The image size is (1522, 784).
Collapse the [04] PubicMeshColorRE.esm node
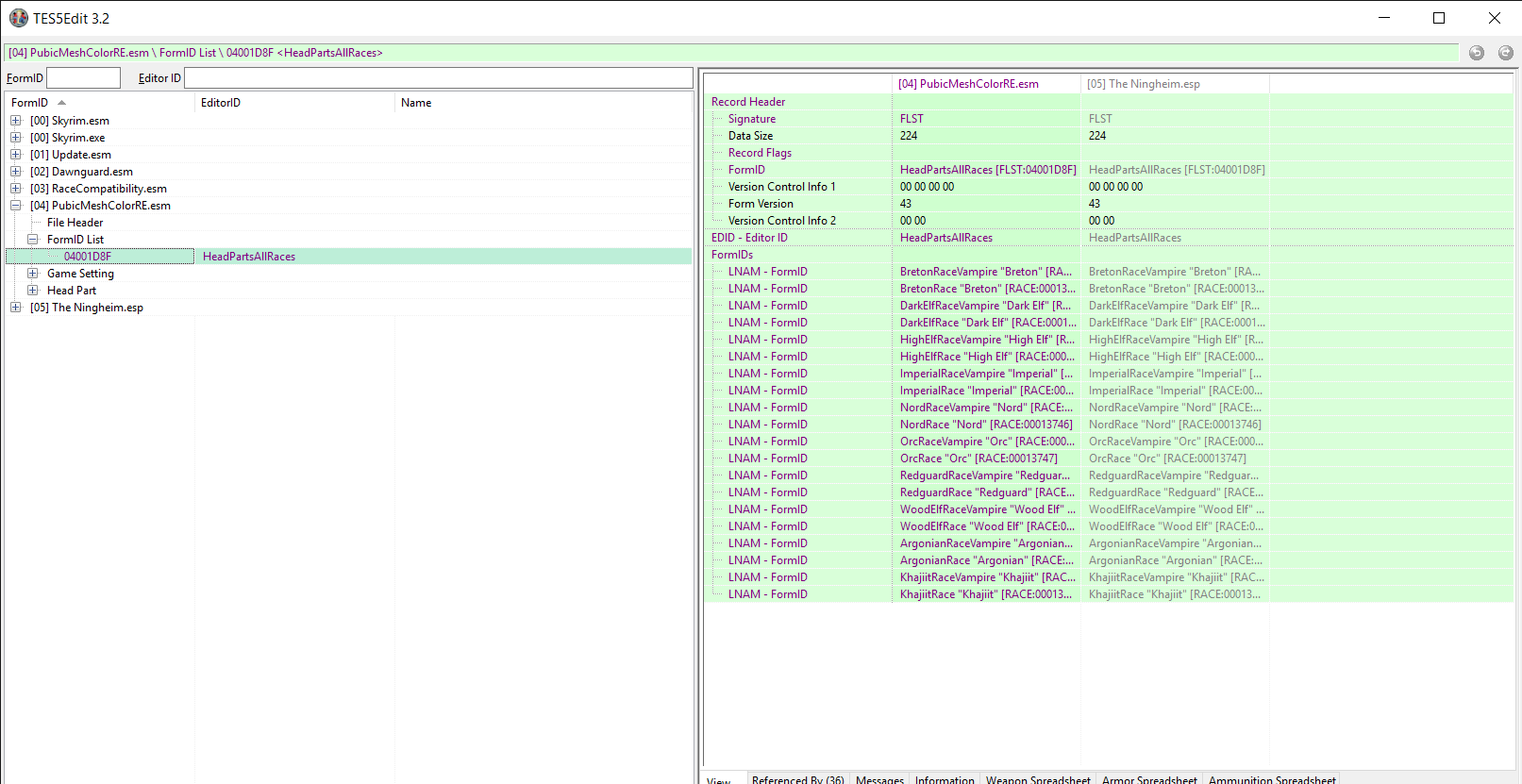(x=16, y=206)
